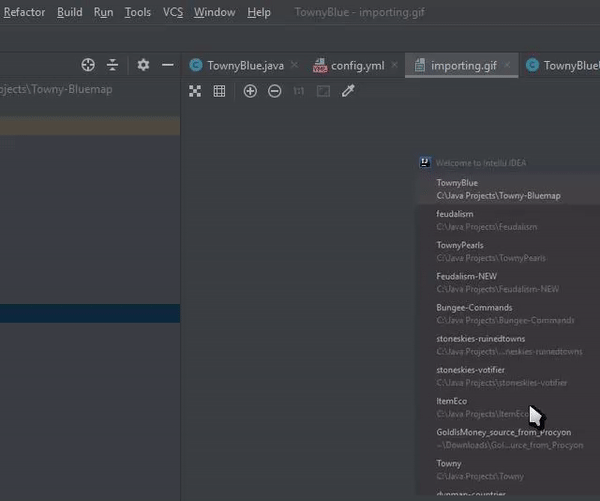Open the Window menu
This screenshot has width=600, height=501.
tap(214, 12)
